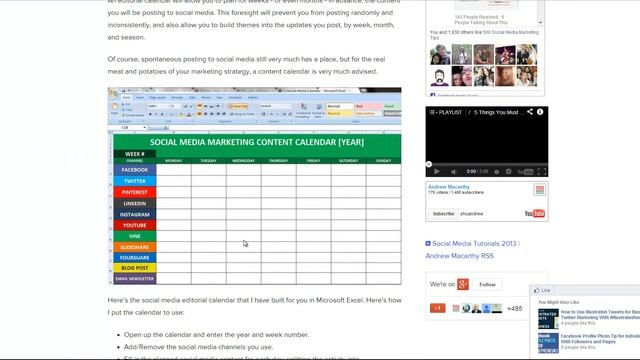640x360 pixels.
Task: Mute the video with the speaker icon
Action: (453, 171)
